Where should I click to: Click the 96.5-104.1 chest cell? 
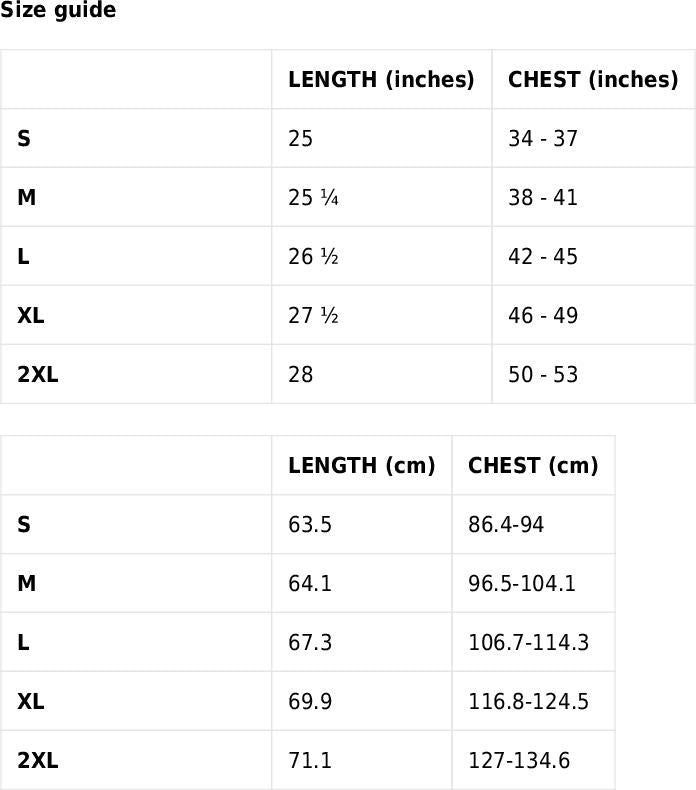click(522, 584)
